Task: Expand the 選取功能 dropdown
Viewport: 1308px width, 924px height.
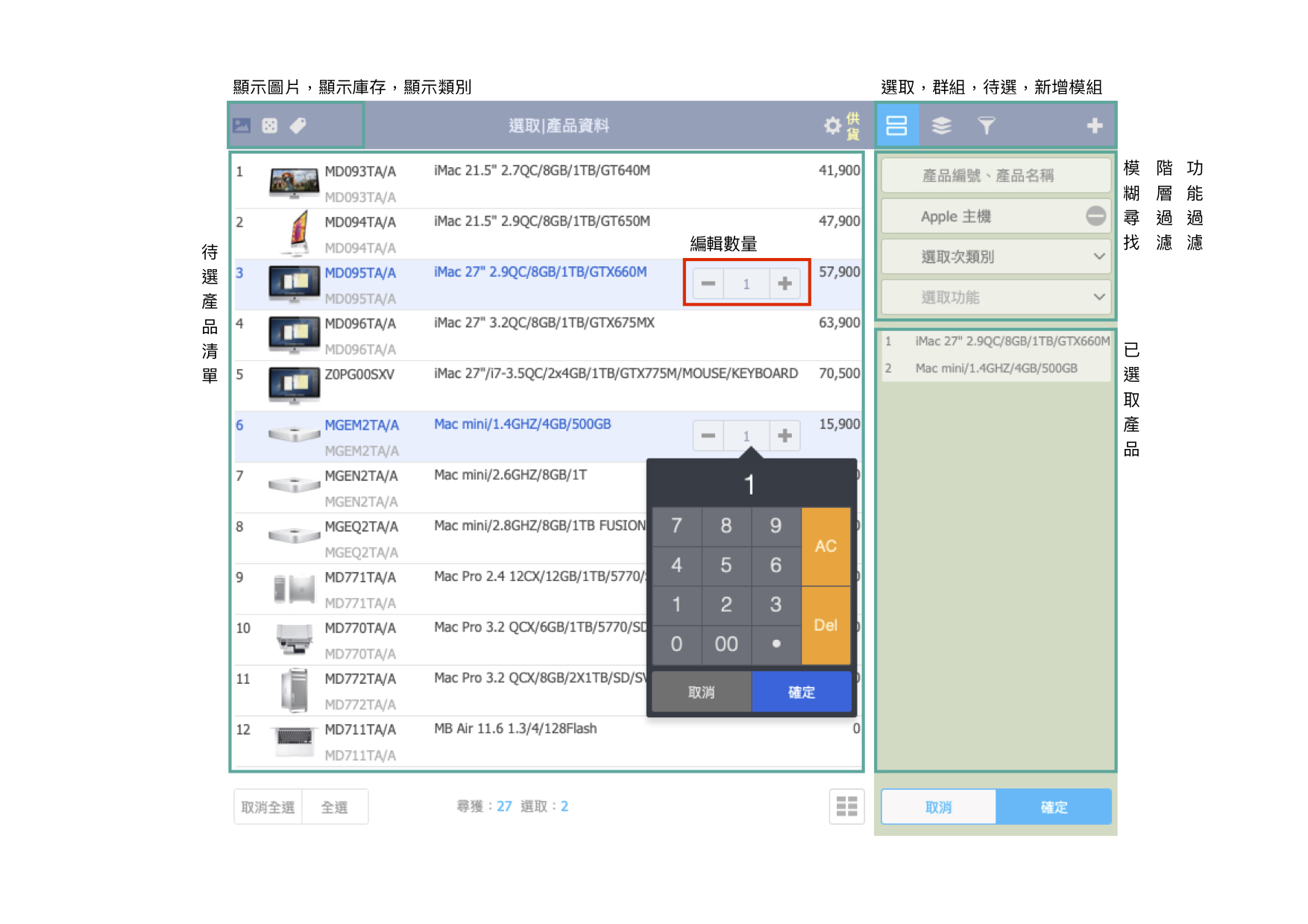Action: tap(996, 297)
